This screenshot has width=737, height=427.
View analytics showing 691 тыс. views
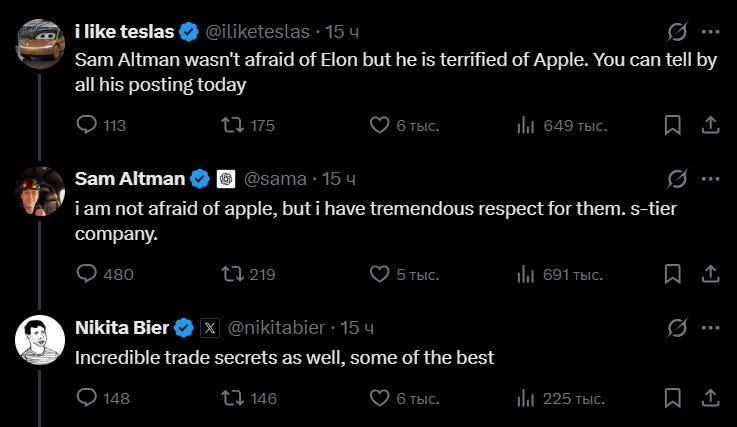[559, 274]
